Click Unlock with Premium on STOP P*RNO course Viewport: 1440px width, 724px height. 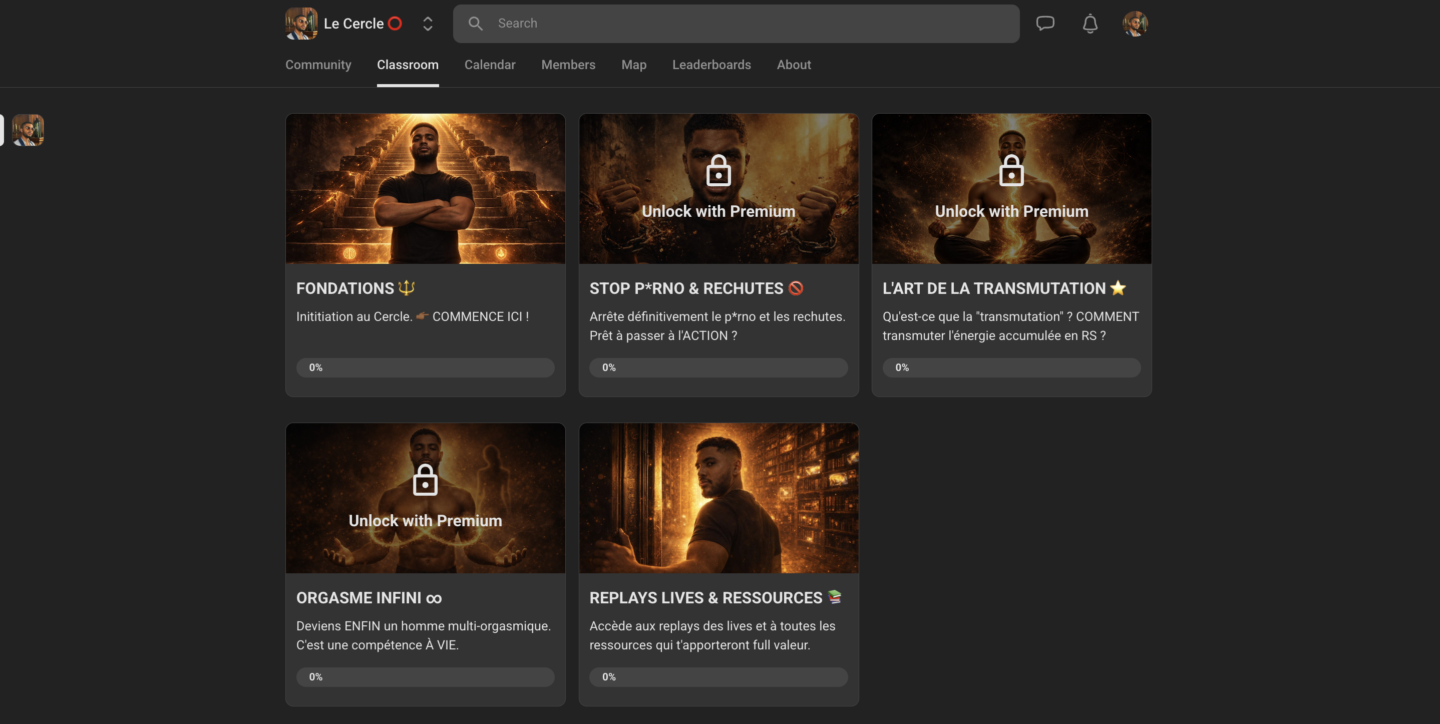pyautogui.click(x=718, y=212)
